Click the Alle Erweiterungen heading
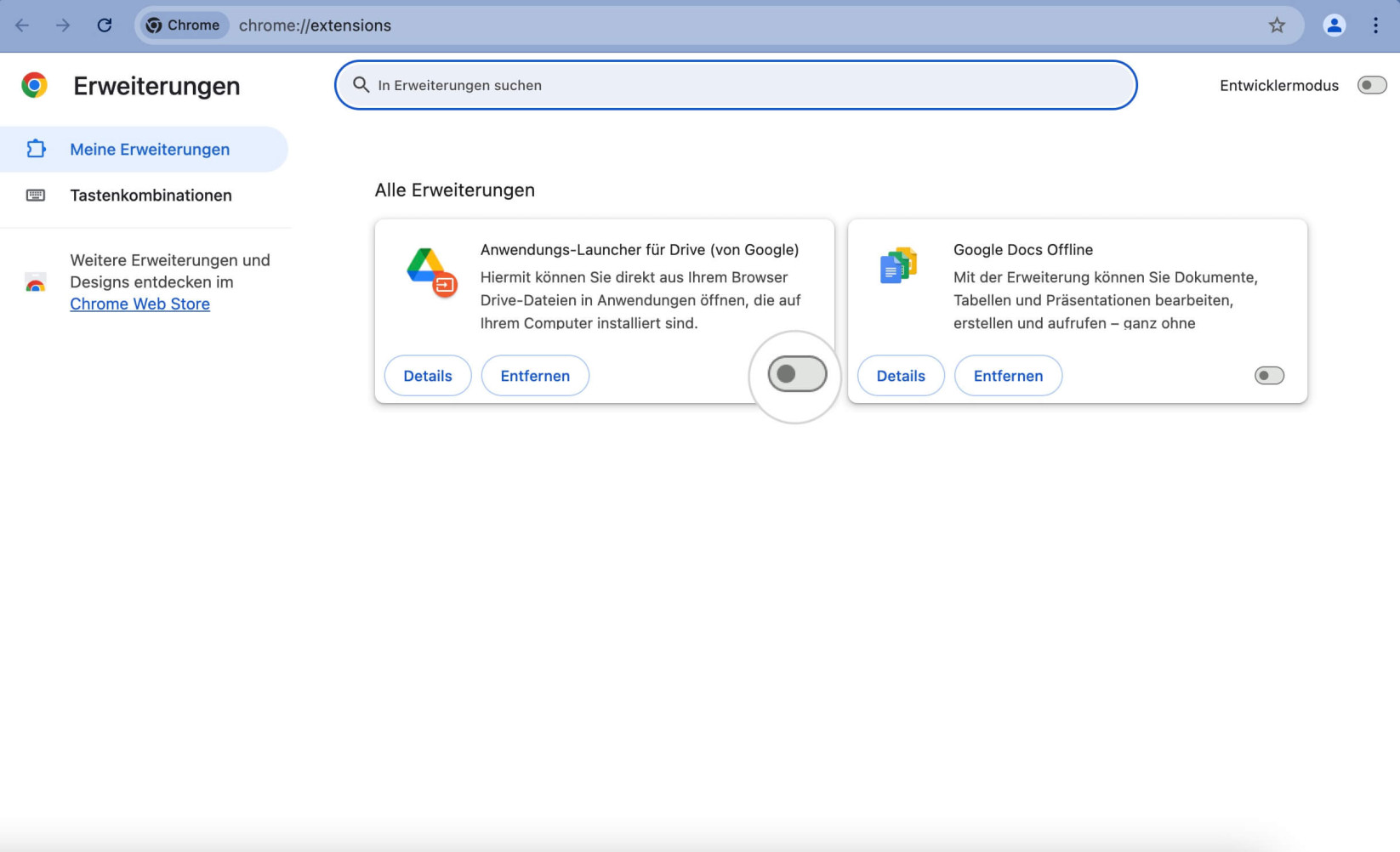 click(x=455, y=190)
